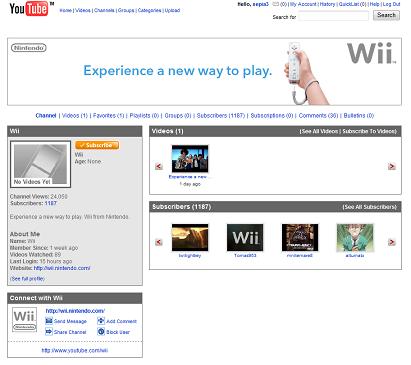Click See full profile link
This screenshot has height=365, width=411.
[x=27, y=279]
